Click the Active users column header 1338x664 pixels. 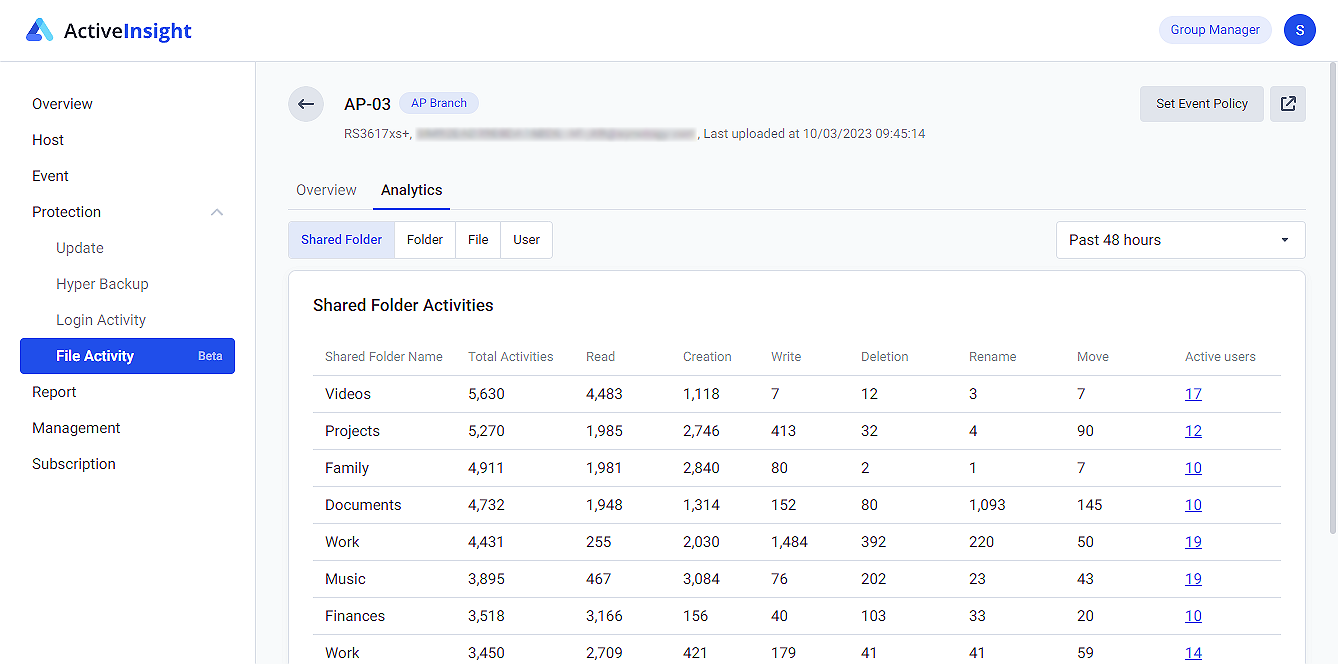pyautogui.click(x=1220, y=357)
